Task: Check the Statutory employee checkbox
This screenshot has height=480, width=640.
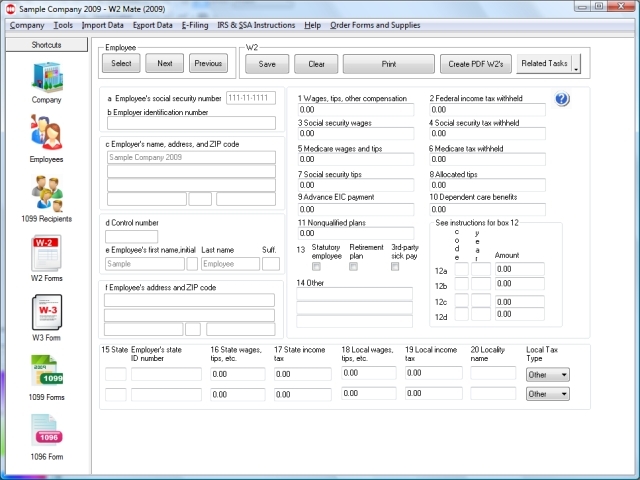Action: [317, 267]
